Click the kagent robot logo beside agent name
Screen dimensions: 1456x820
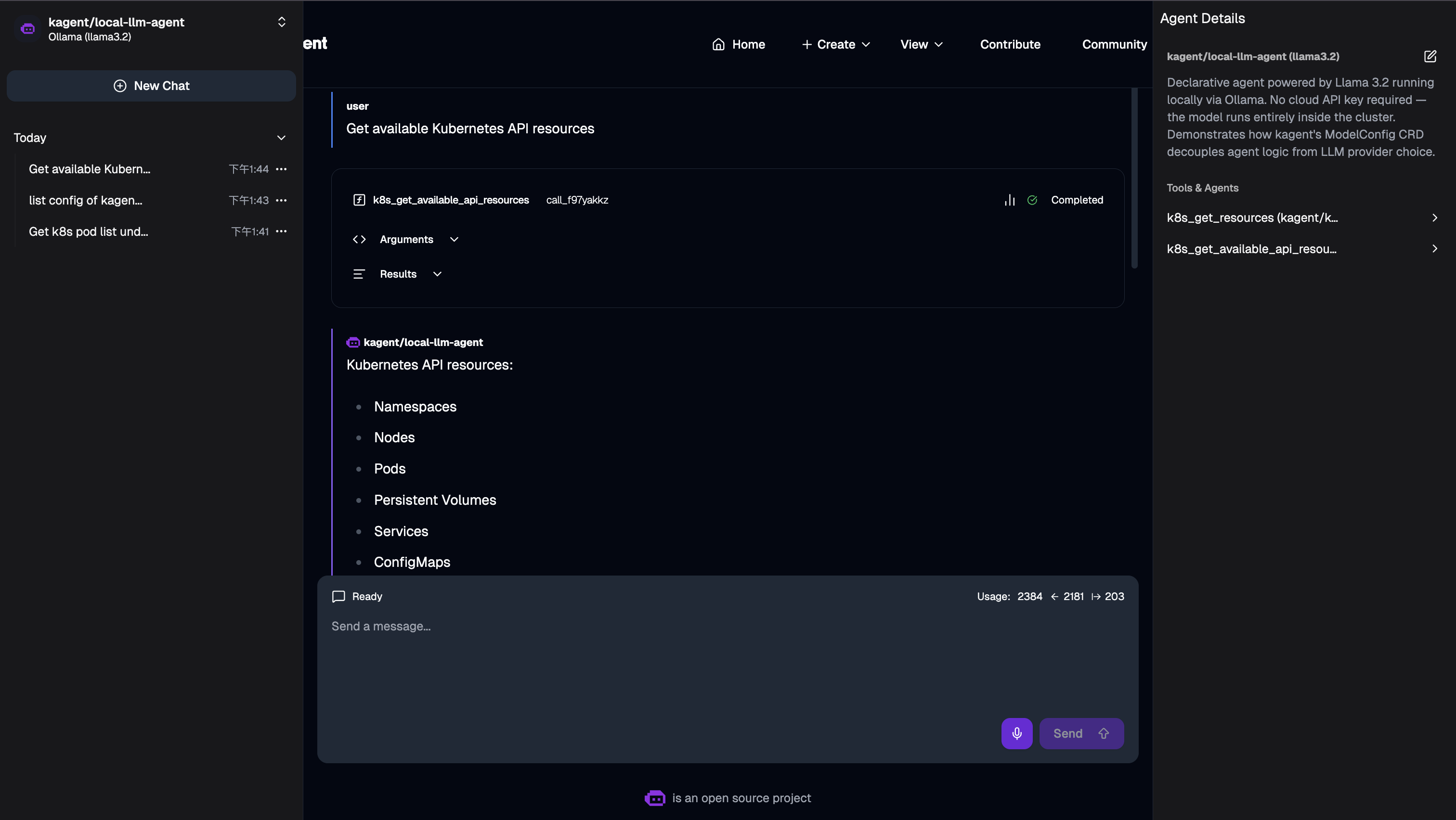28,28
